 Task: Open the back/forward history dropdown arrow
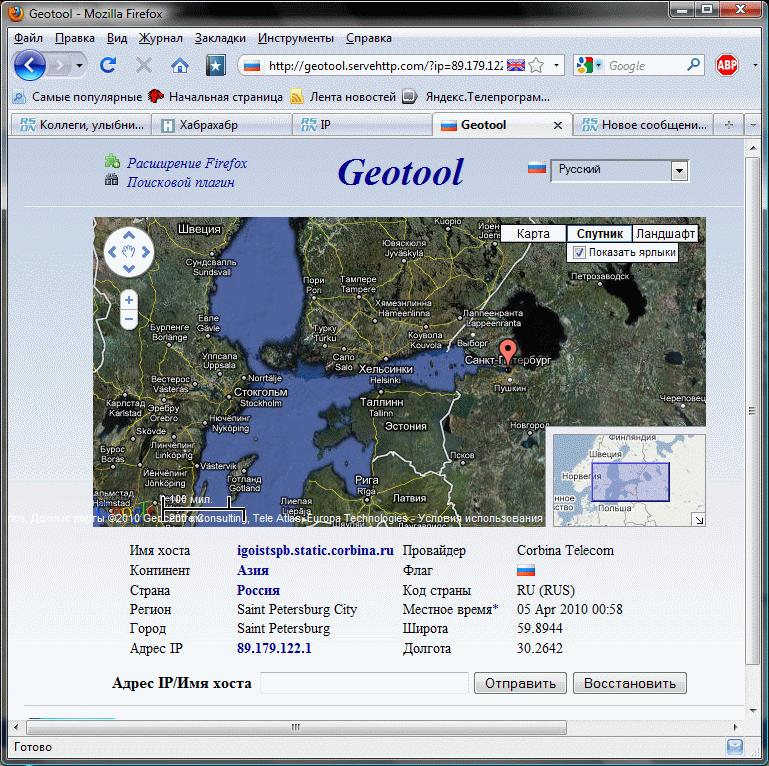click(x=79, y=65)
